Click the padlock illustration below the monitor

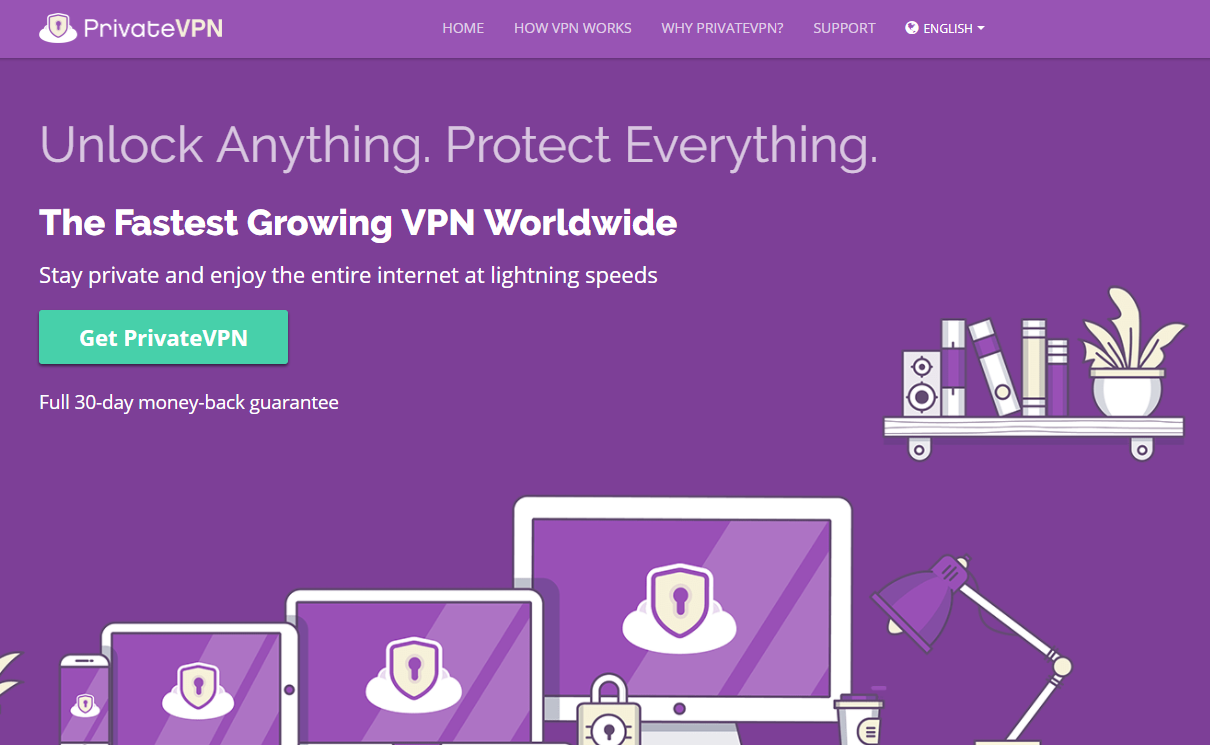(x=610, y=712)
